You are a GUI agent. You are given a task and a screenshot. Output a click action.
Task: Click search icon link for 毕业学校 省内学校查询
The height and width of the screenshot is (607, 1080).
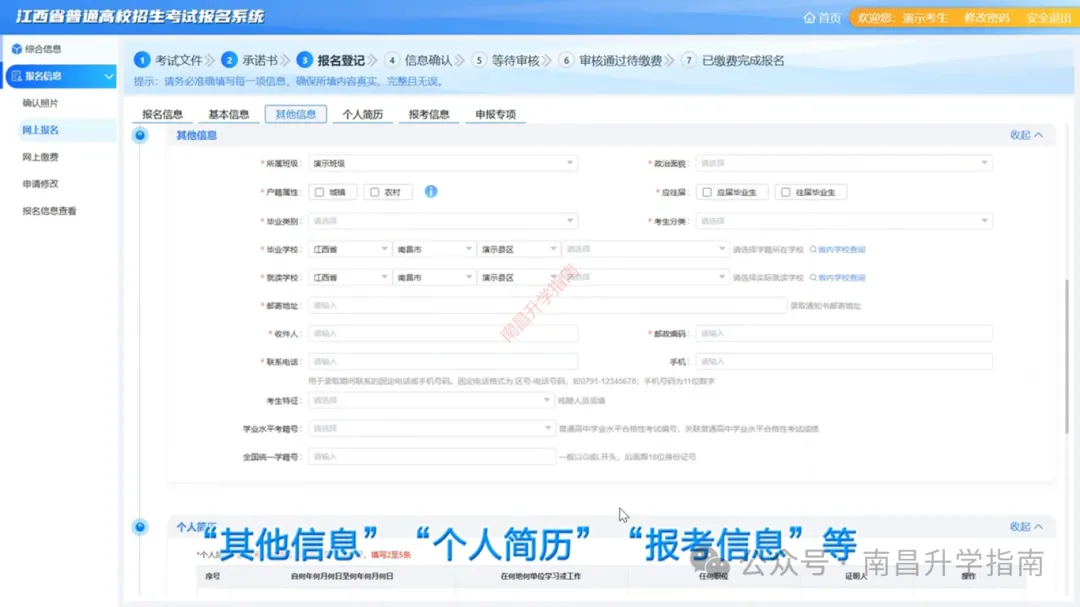coord(838,249)
